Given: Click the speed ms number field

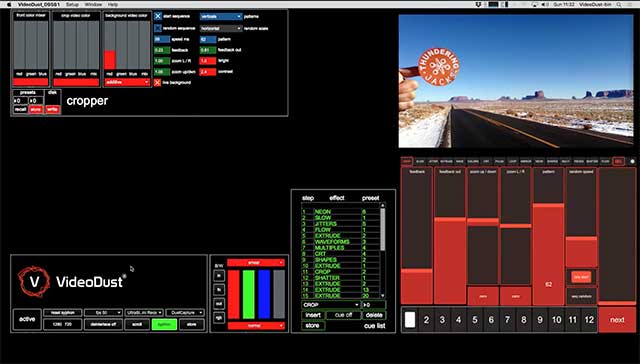Looking at the screenshot, I should (162, 40).
